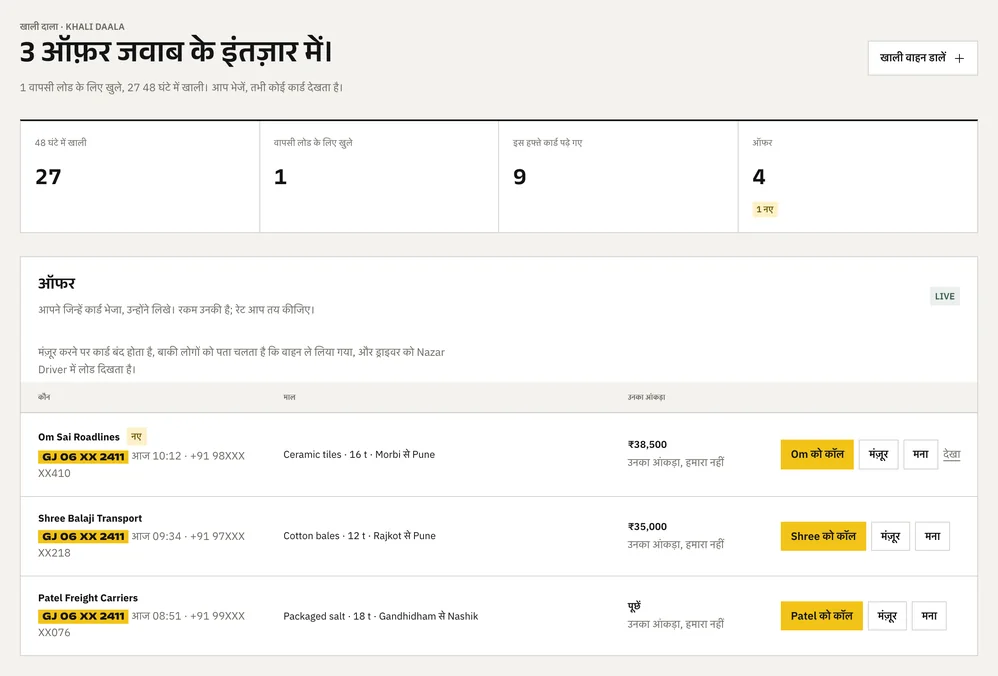Click the ₹38,500 offer amount
Viewport: 998px width, 676px height.
pyautogui.click(x=647, y=444)
